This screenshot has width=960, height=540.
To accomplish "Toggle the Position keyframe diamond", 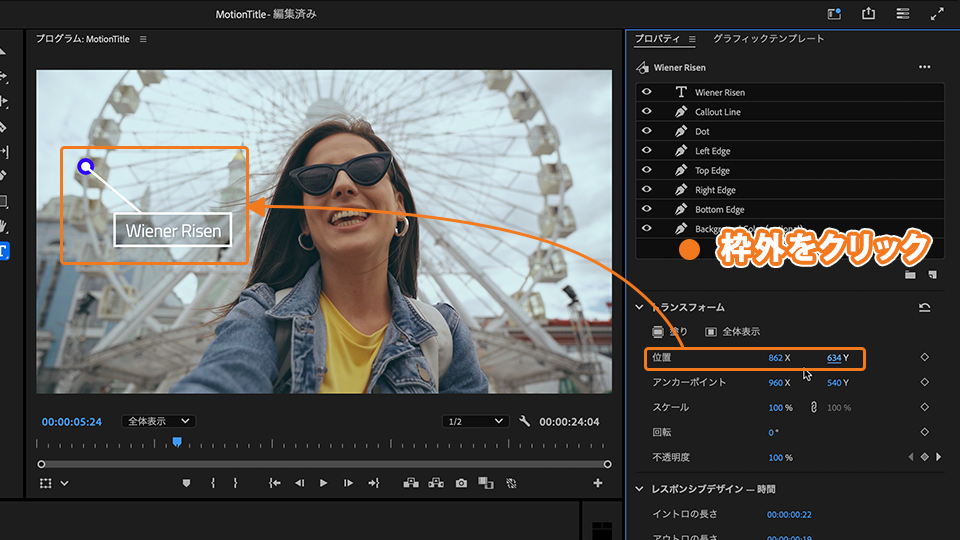I will coord(924,357).
